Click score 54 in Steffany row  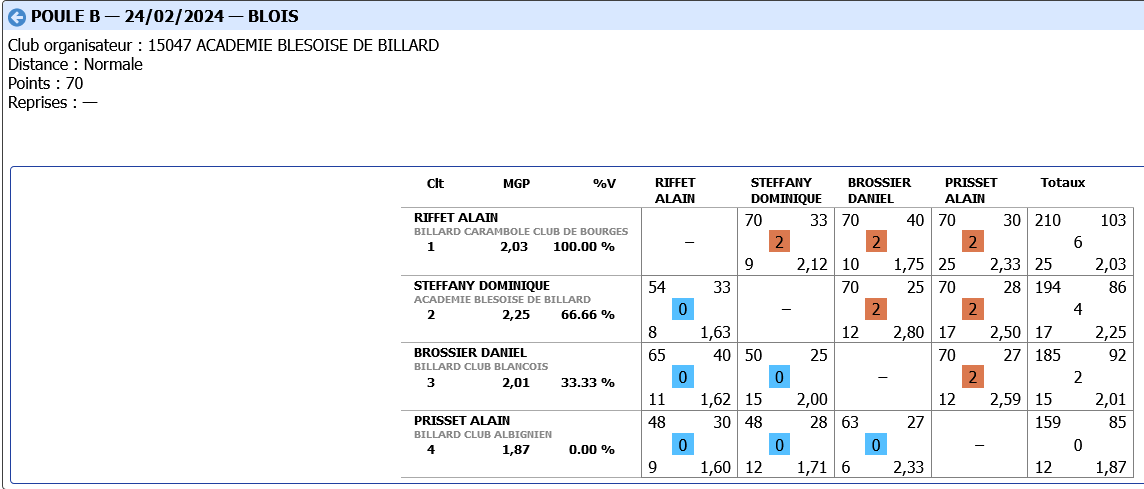pyautogui.click(x=657, y=288)
